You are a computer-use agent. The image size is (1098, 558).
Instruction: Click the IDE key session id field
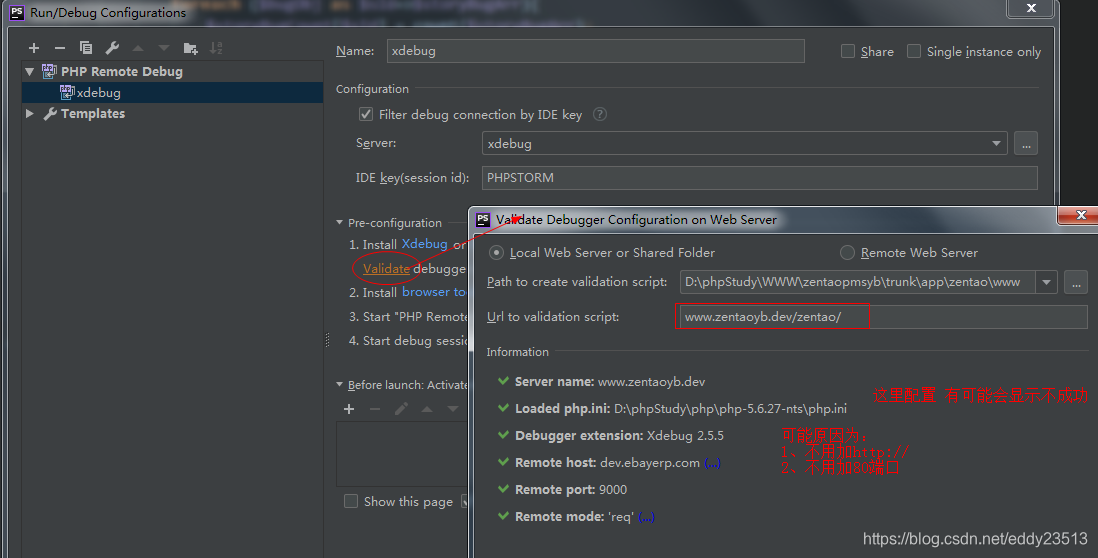(760, 178)
